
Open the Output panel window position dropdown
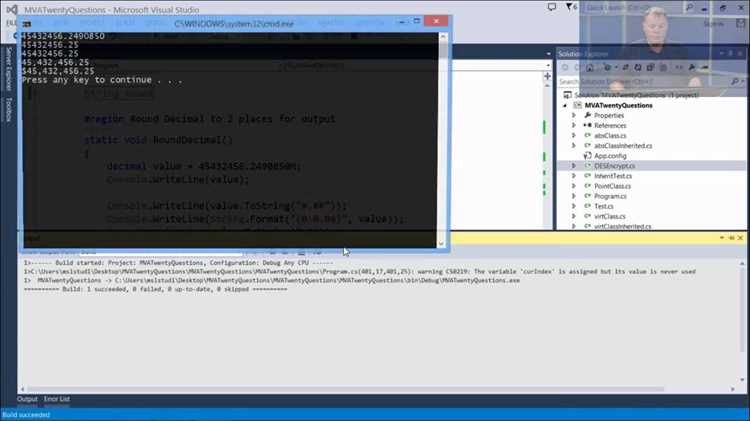tap(722, 238)
